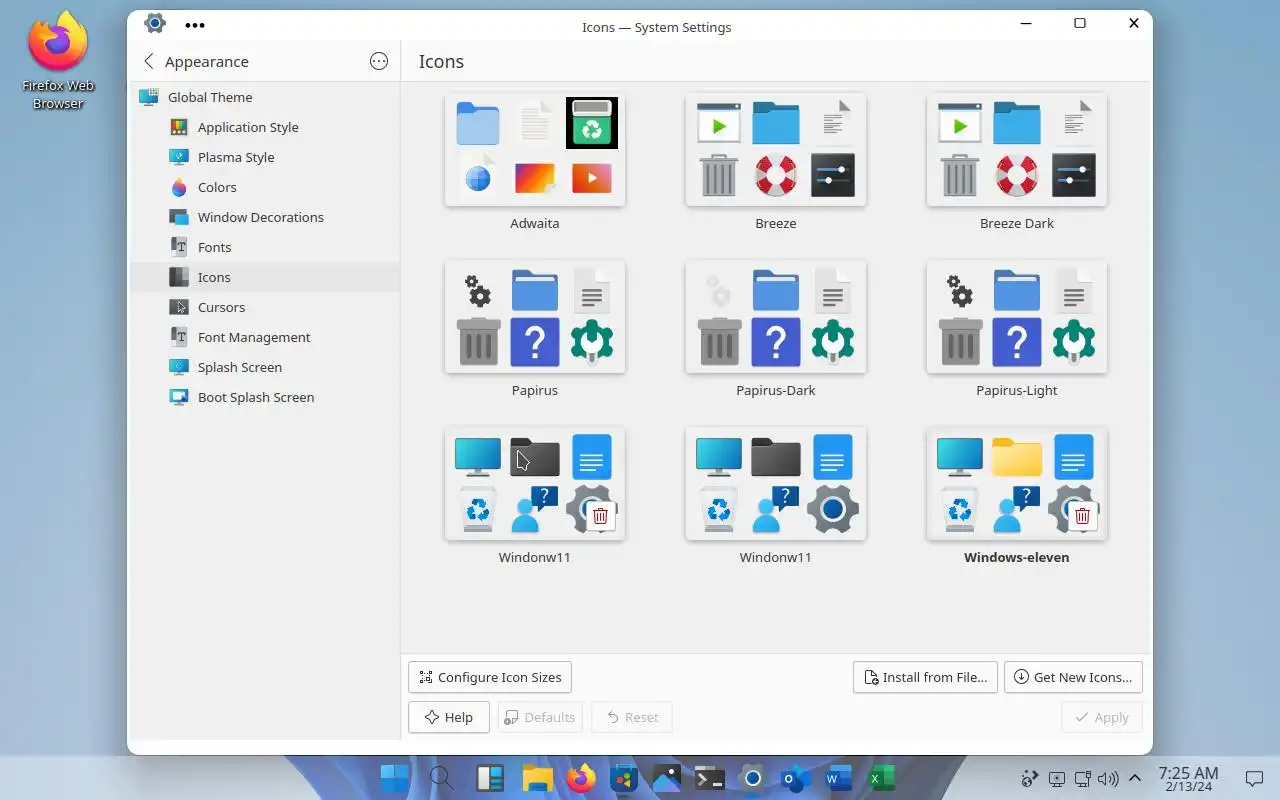This screenshot has height=800, width=1280.
Task: Open Application Style in the sidebar
Action: point(265,127)
